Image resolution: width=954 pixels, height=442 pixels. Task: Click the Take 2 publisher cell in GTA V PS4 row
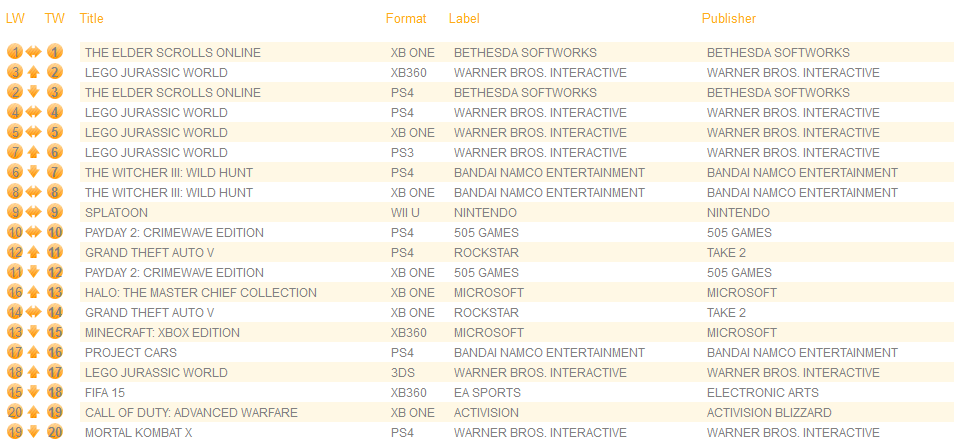pyautogui.click(x=726, y=253)
